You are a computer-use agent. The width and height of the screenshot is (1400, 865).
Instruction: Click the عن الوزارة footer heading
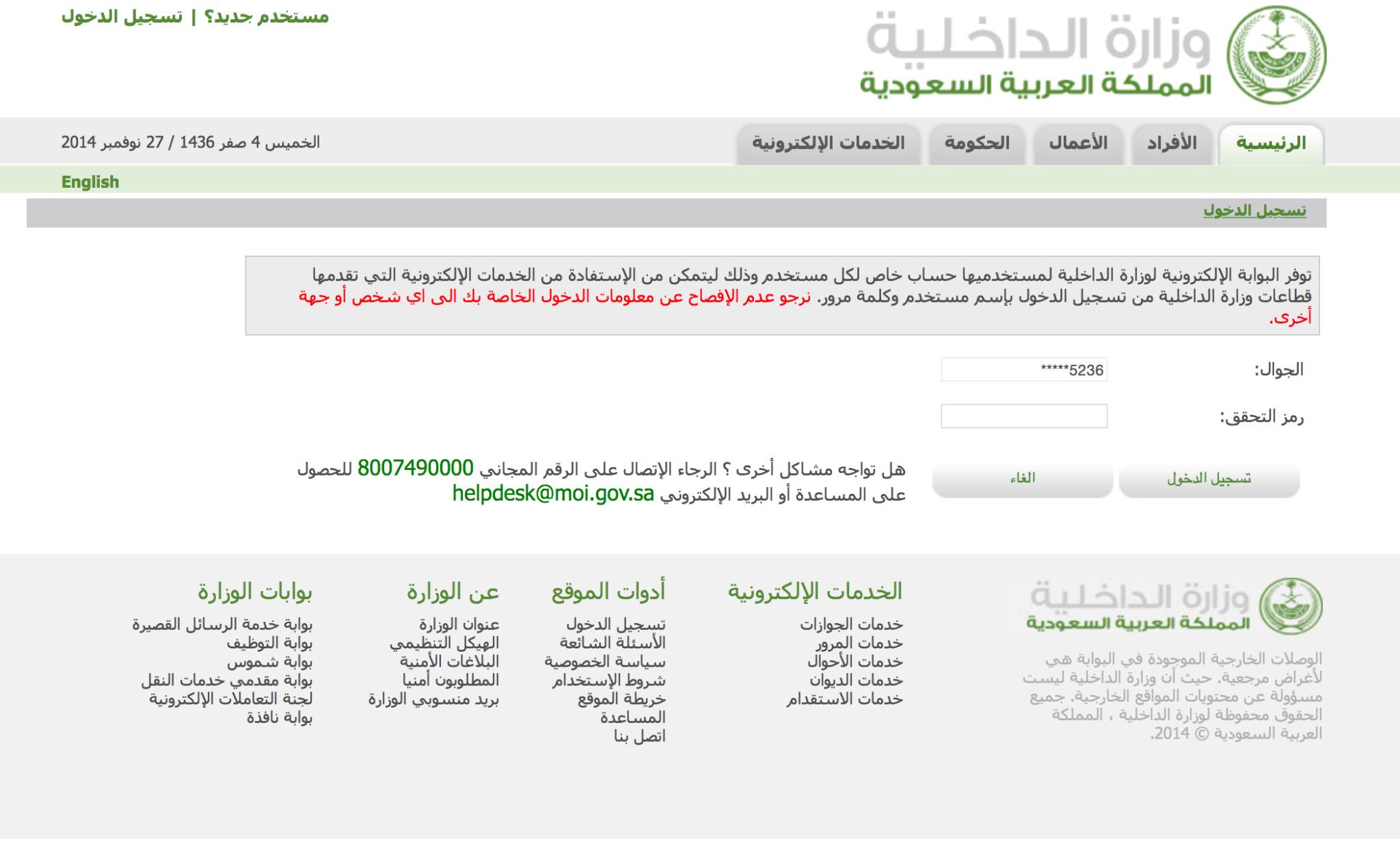click(x=453, y=592)
